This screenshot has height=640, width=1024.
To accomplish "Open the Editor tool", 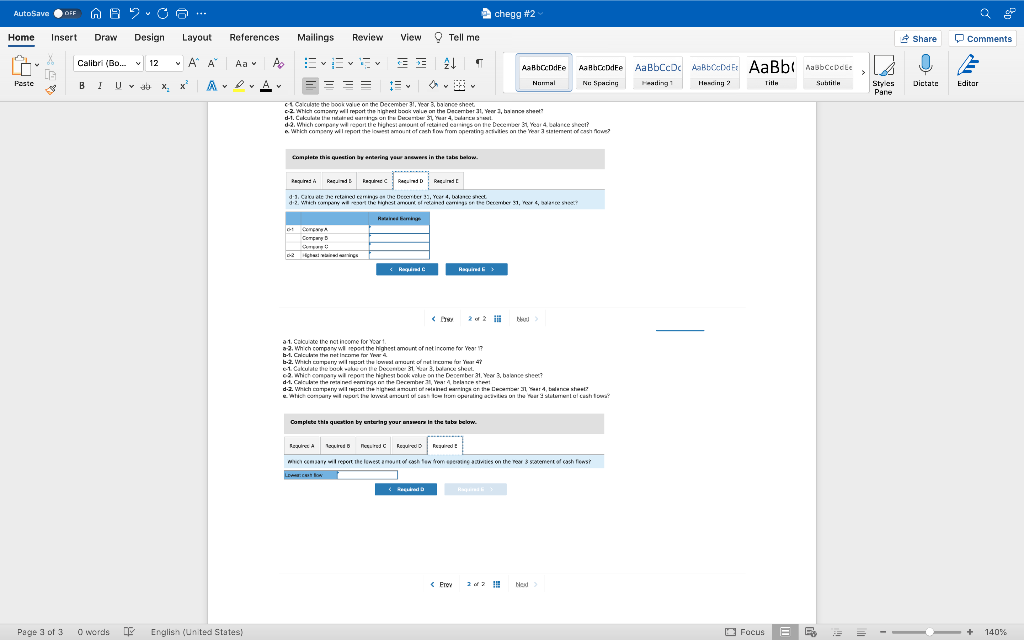I will point(967,71).
